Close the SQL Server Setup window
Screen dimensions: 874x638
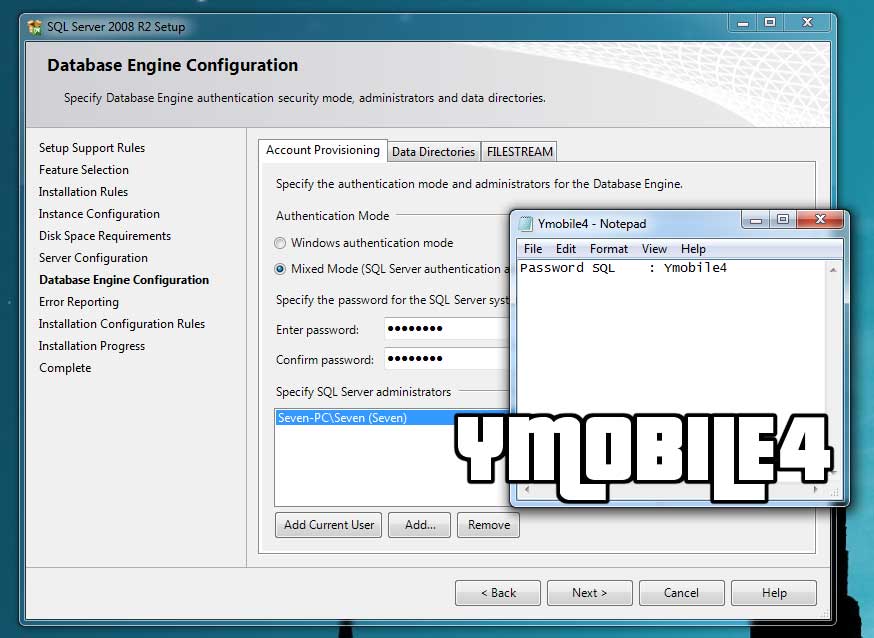click(x=807, y=23)
